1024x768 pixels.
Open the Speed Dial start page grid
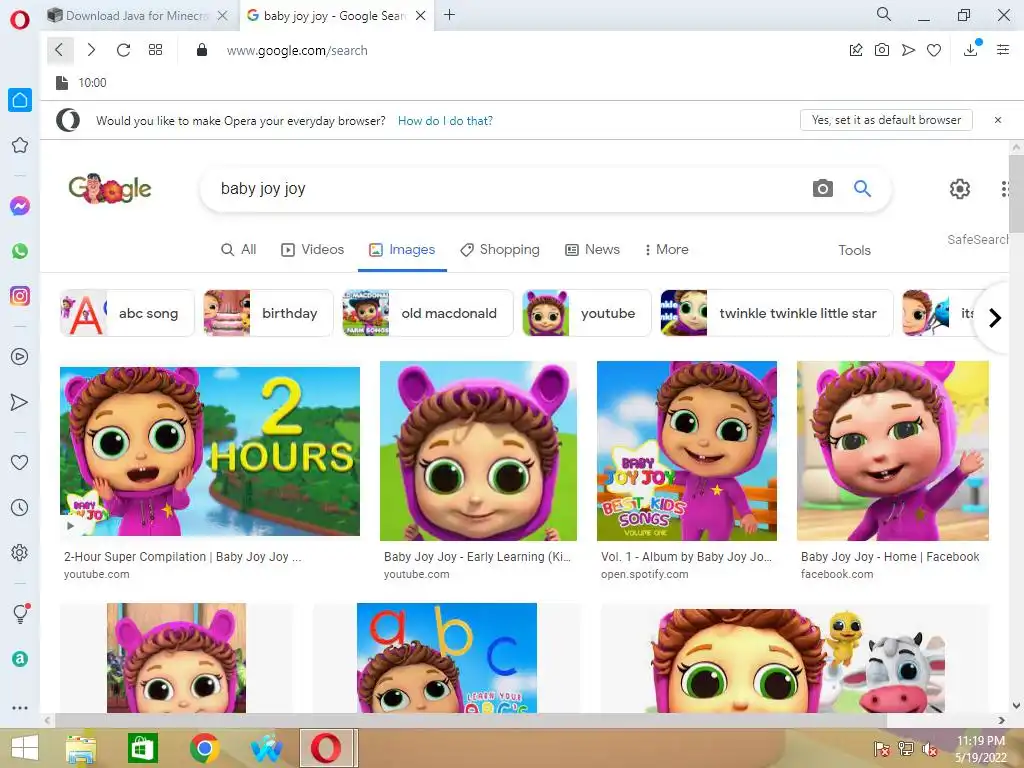[155, 50]
